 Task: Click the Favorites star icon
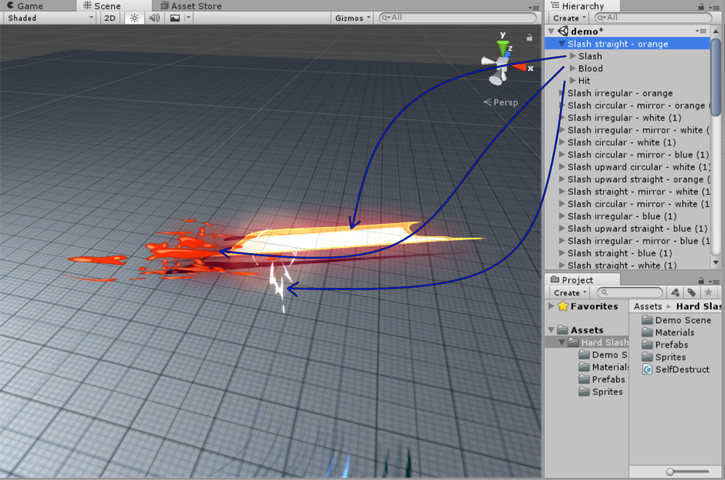click(563, 306)
